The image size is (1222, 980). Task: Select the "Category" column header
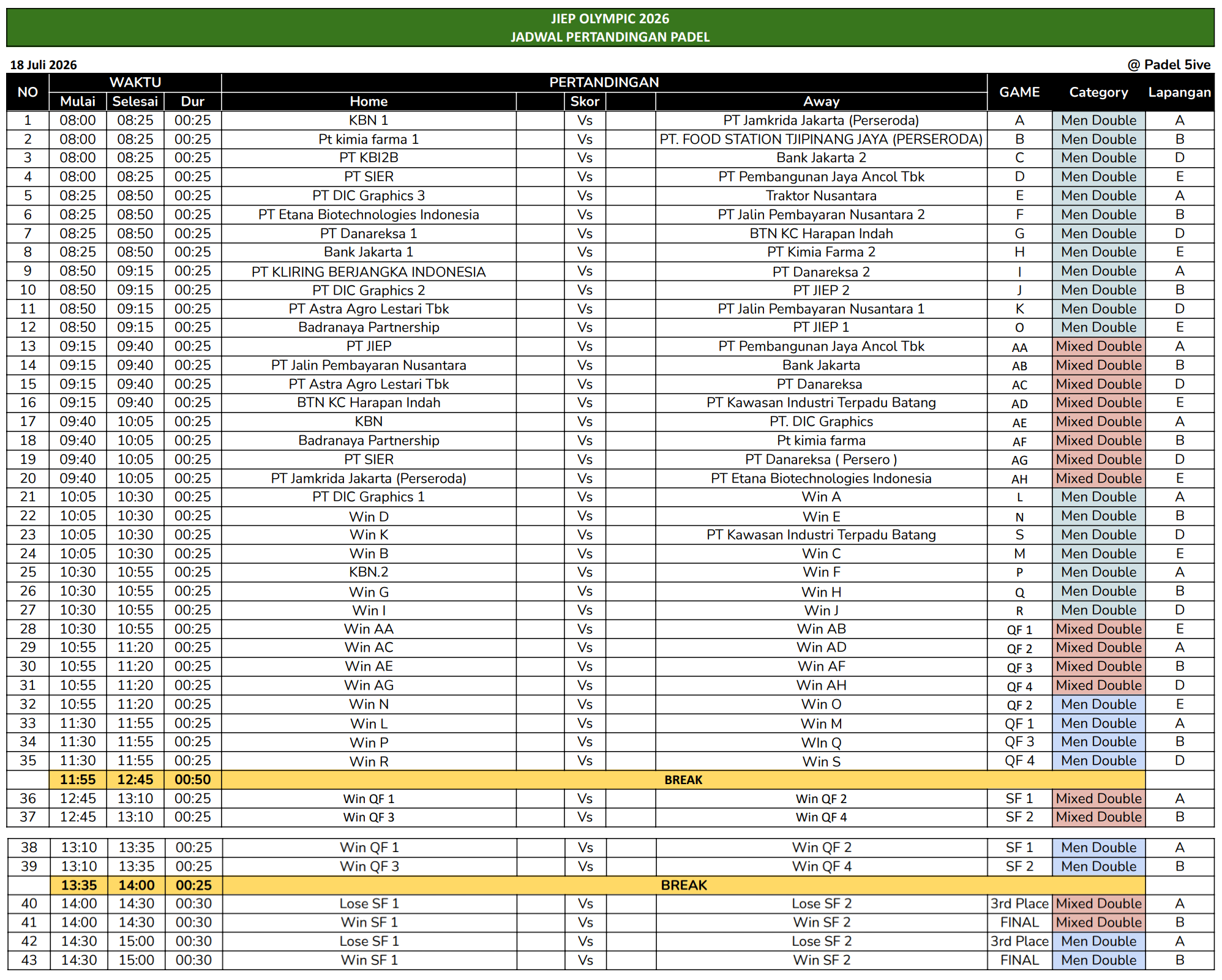click(1098, 92)
